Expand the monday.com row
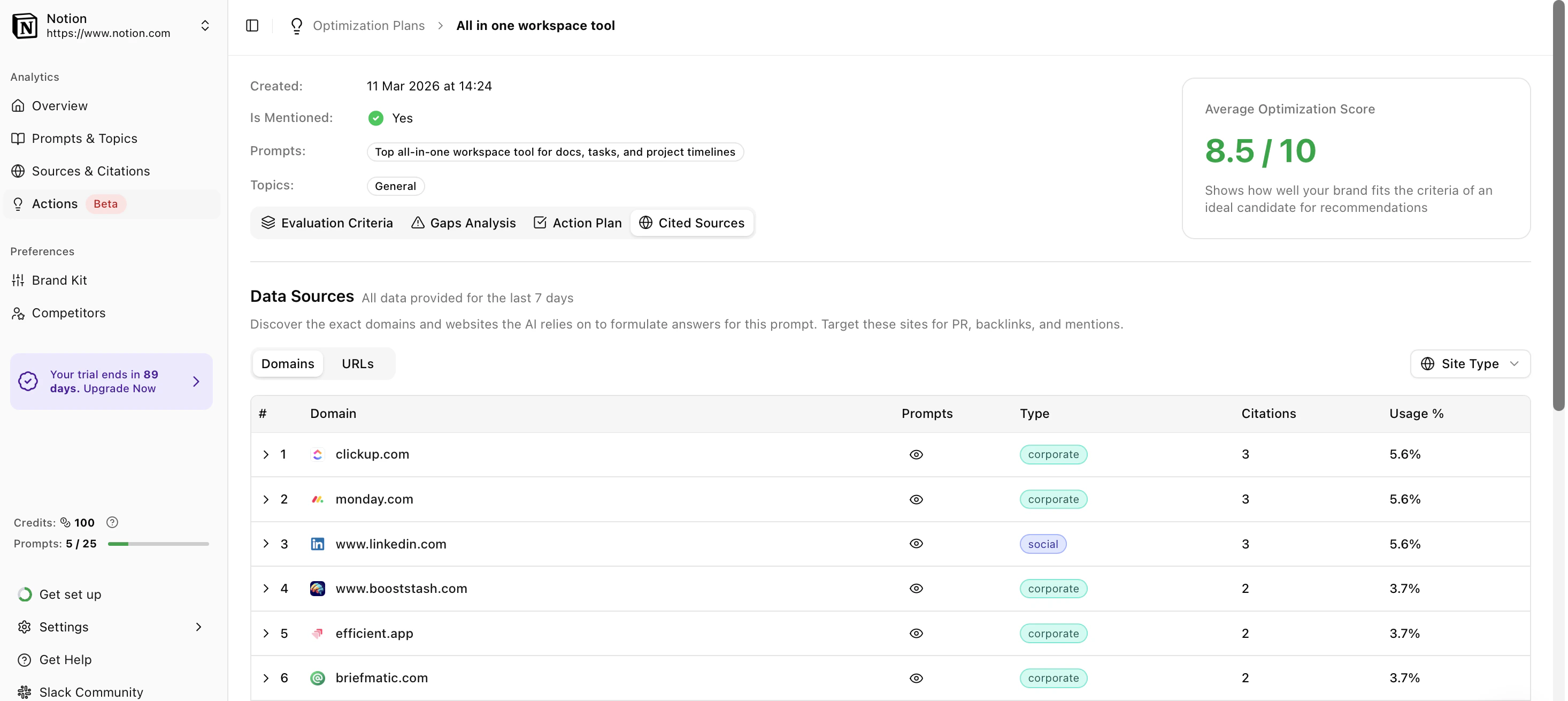This screenshot has height=701, width=1568. (266, 499)
